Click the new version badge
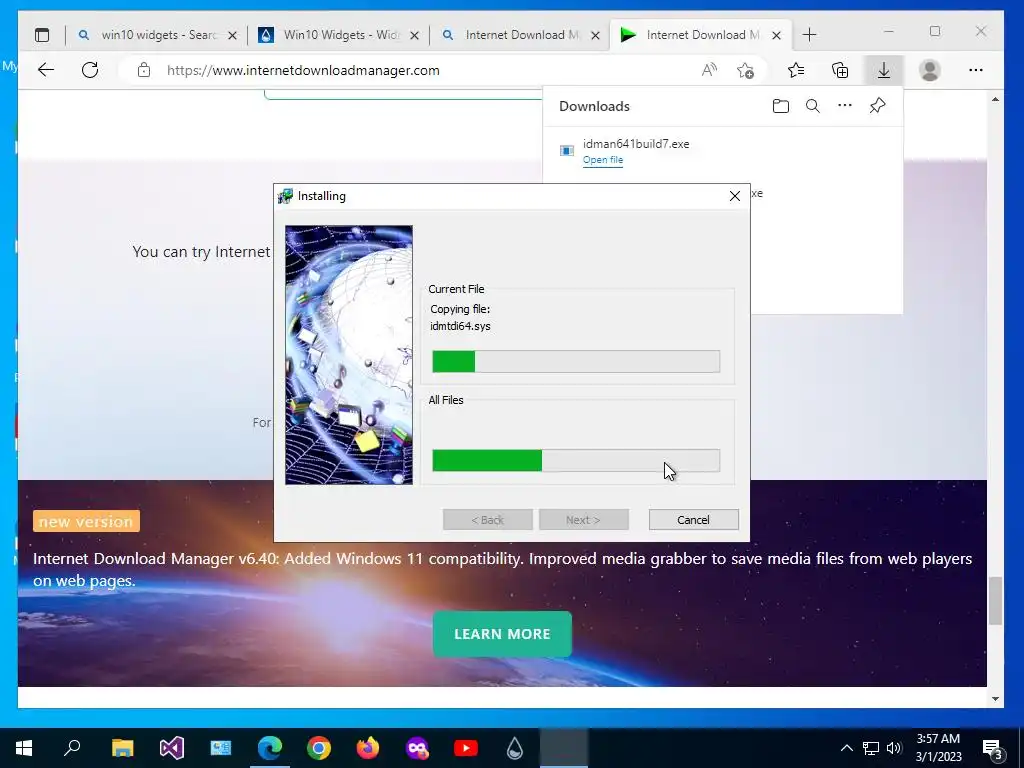 point(86,521)
